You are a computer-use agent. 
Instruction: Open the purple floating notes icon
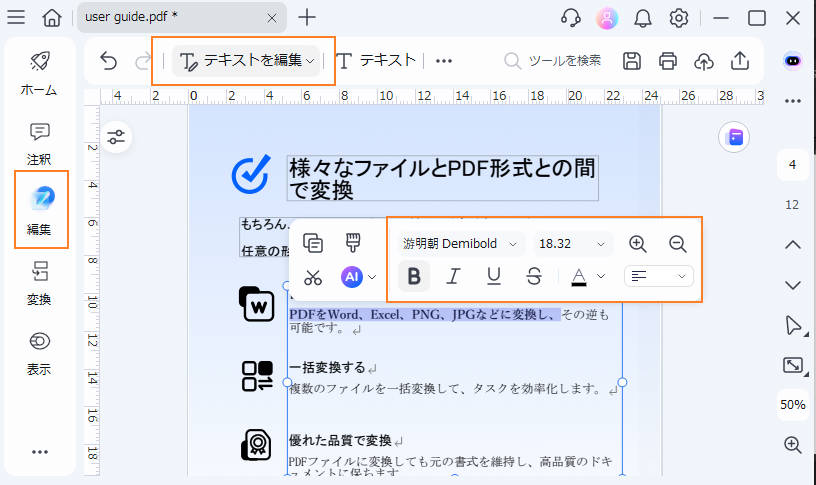coord(734,137)
